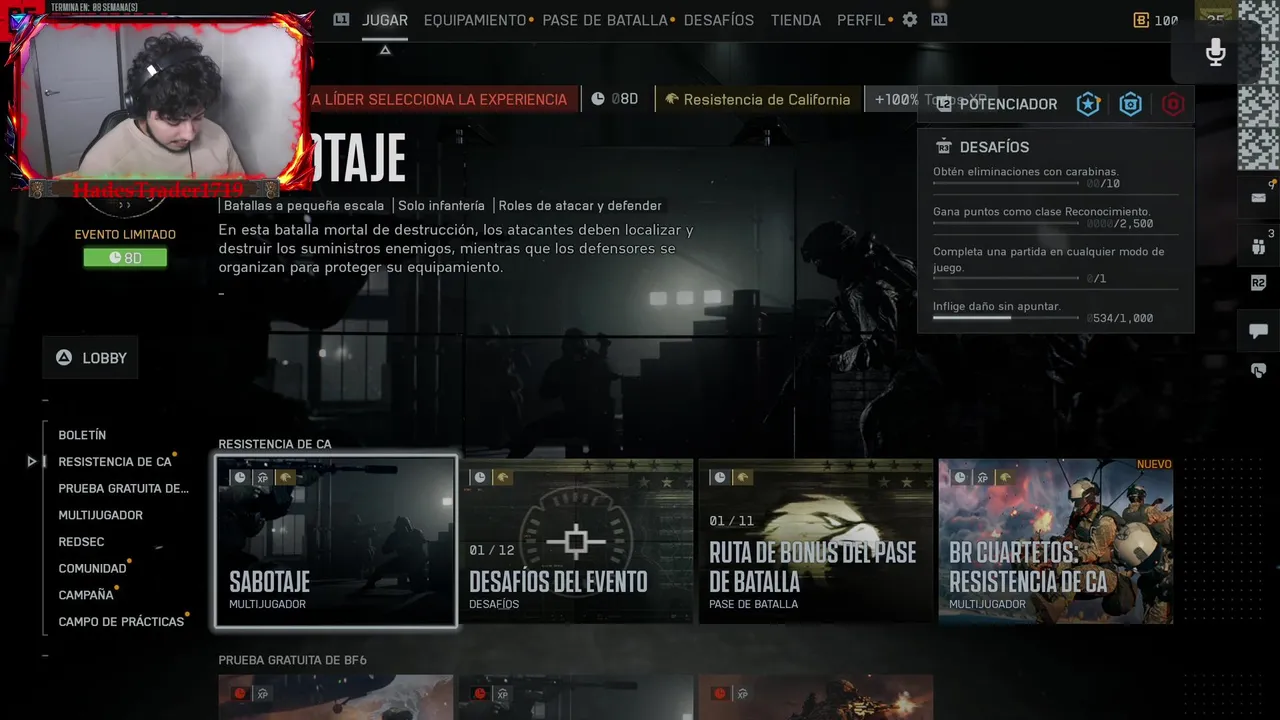
Task: Click the XP icon on SABOTAJE card
Action: [263, 478]
